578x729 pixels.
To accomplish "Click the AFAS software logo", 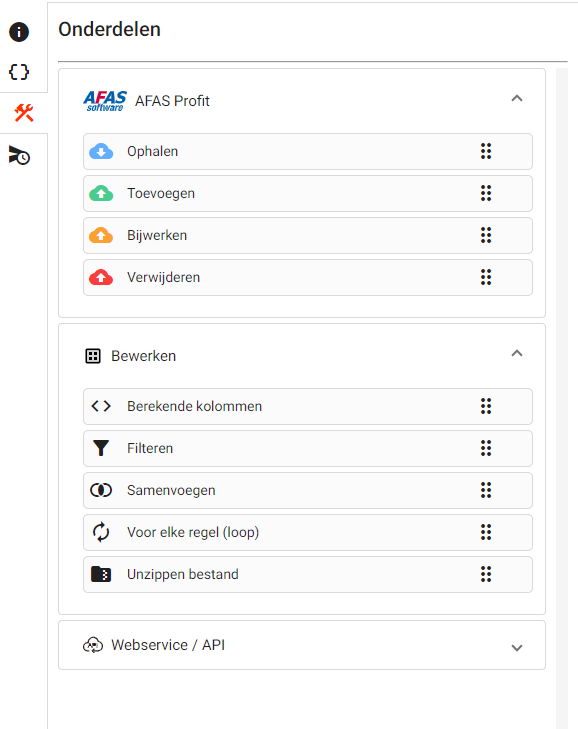I will 105,101.
